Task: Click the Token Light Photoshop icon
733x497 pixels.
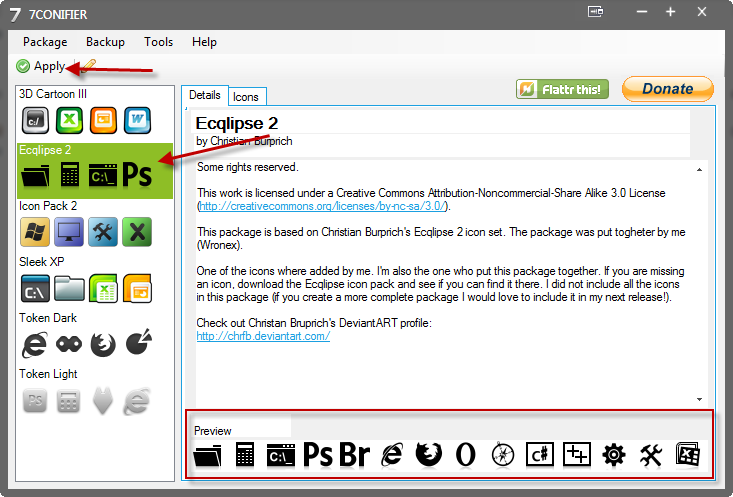Action: [x=35, y=401]
